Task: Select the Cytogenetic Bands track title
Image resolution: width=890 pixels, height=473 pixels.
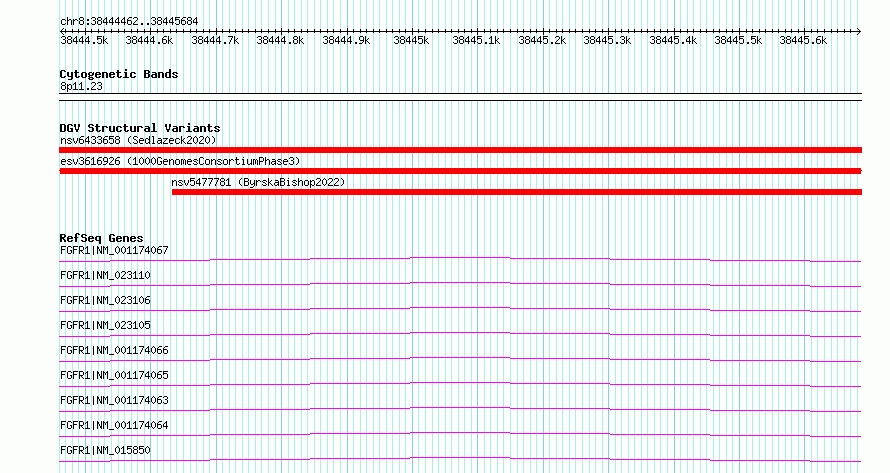Action: click(x=119, y=74)
